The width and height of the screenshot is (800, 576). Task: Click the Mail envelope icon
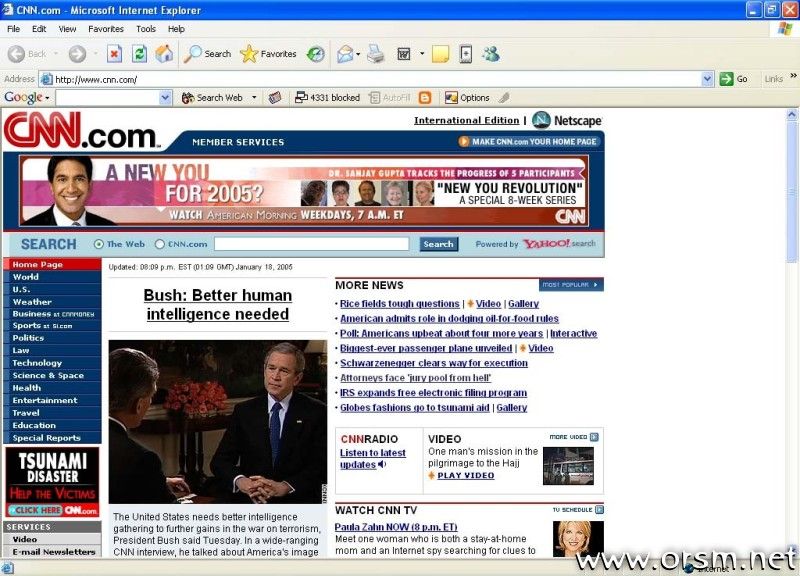click(345, 54)
